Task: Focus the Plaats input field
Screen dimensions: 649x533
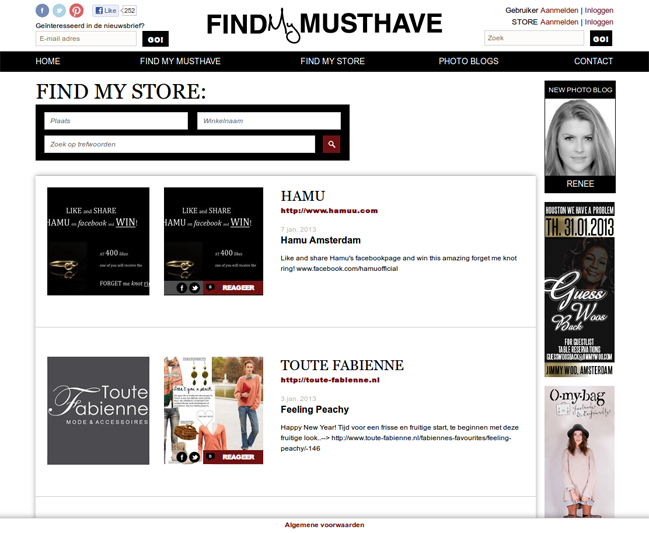Action: (116, 121)
